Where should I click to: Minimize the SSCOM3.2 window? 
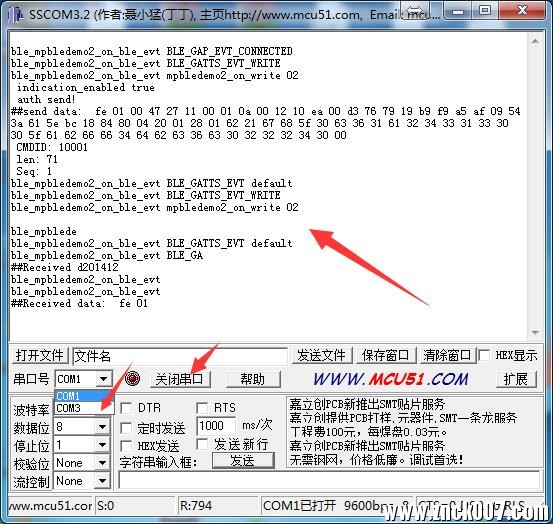458,12
